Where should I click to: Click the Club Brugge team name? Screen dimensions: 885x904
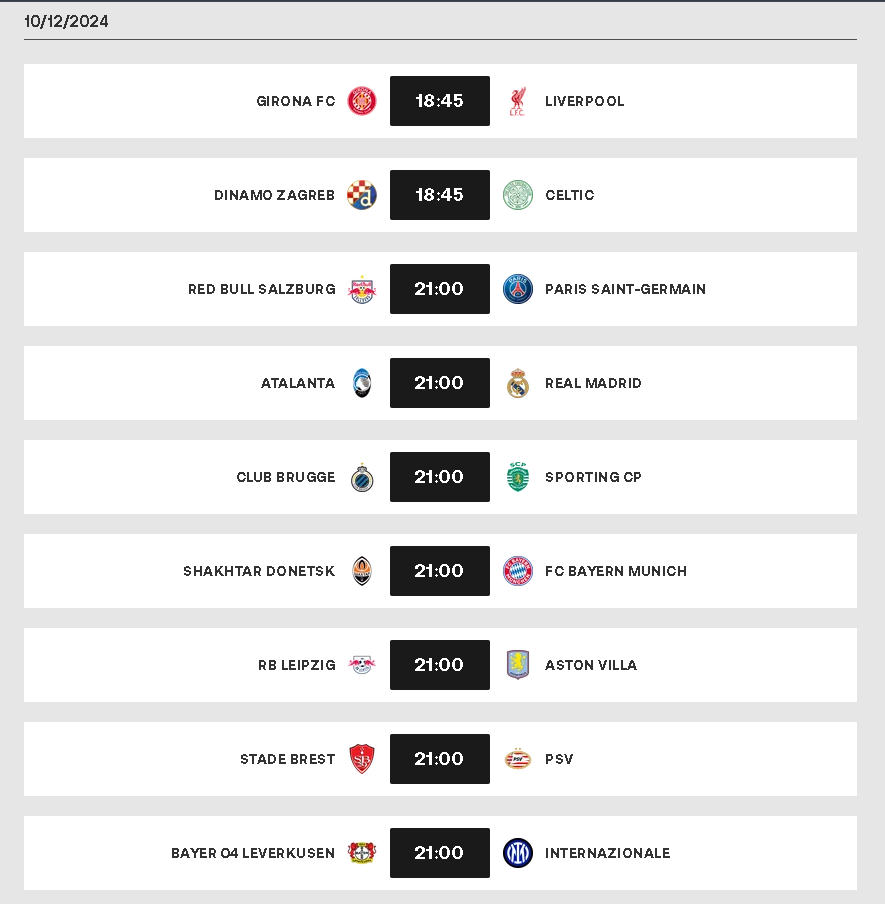point(285,477)
